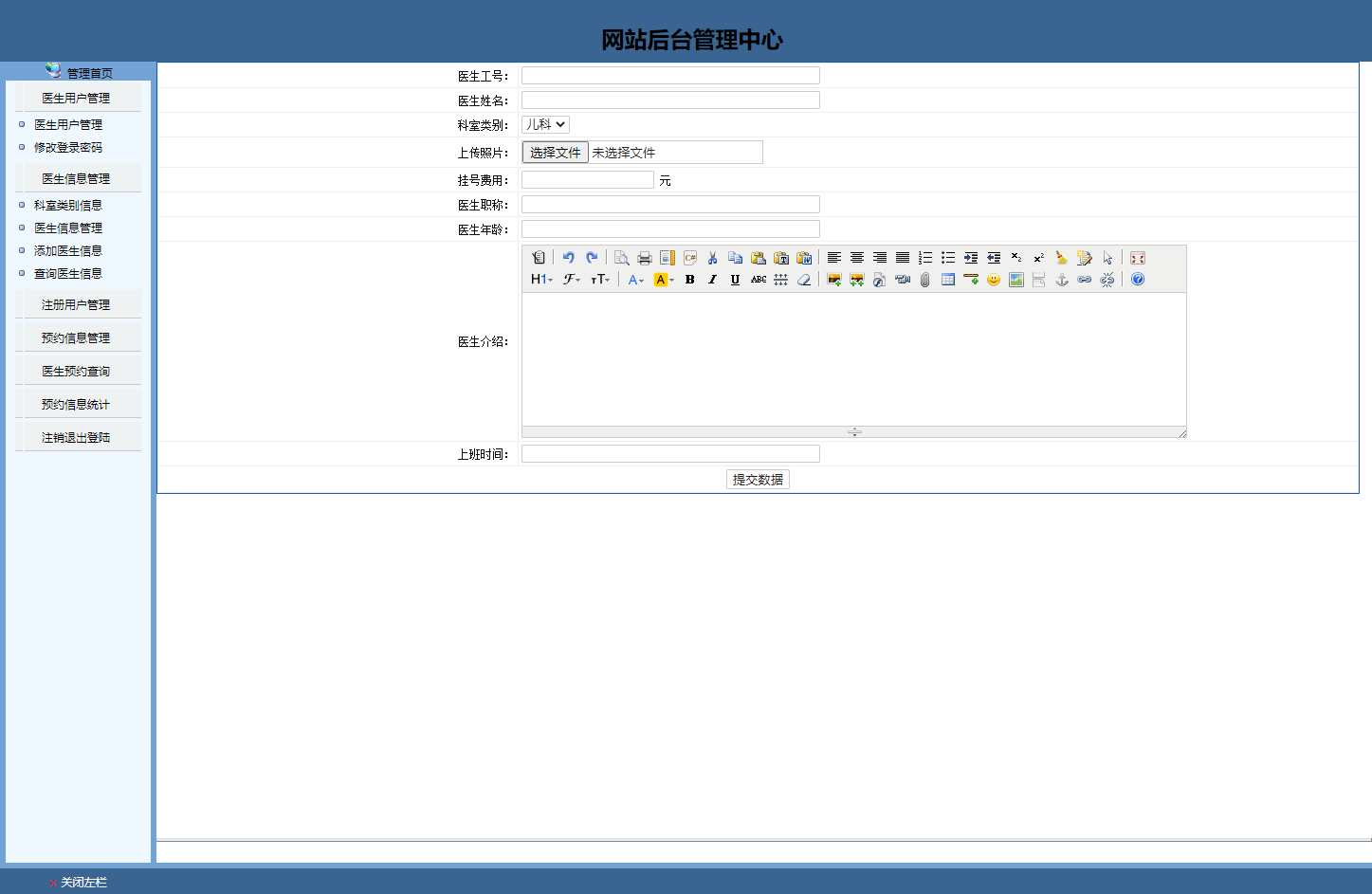Insert a smiley emoticon into the doctor introduction
The image size is (1372, 894).
pyautogui.click(x=993, y=279)
